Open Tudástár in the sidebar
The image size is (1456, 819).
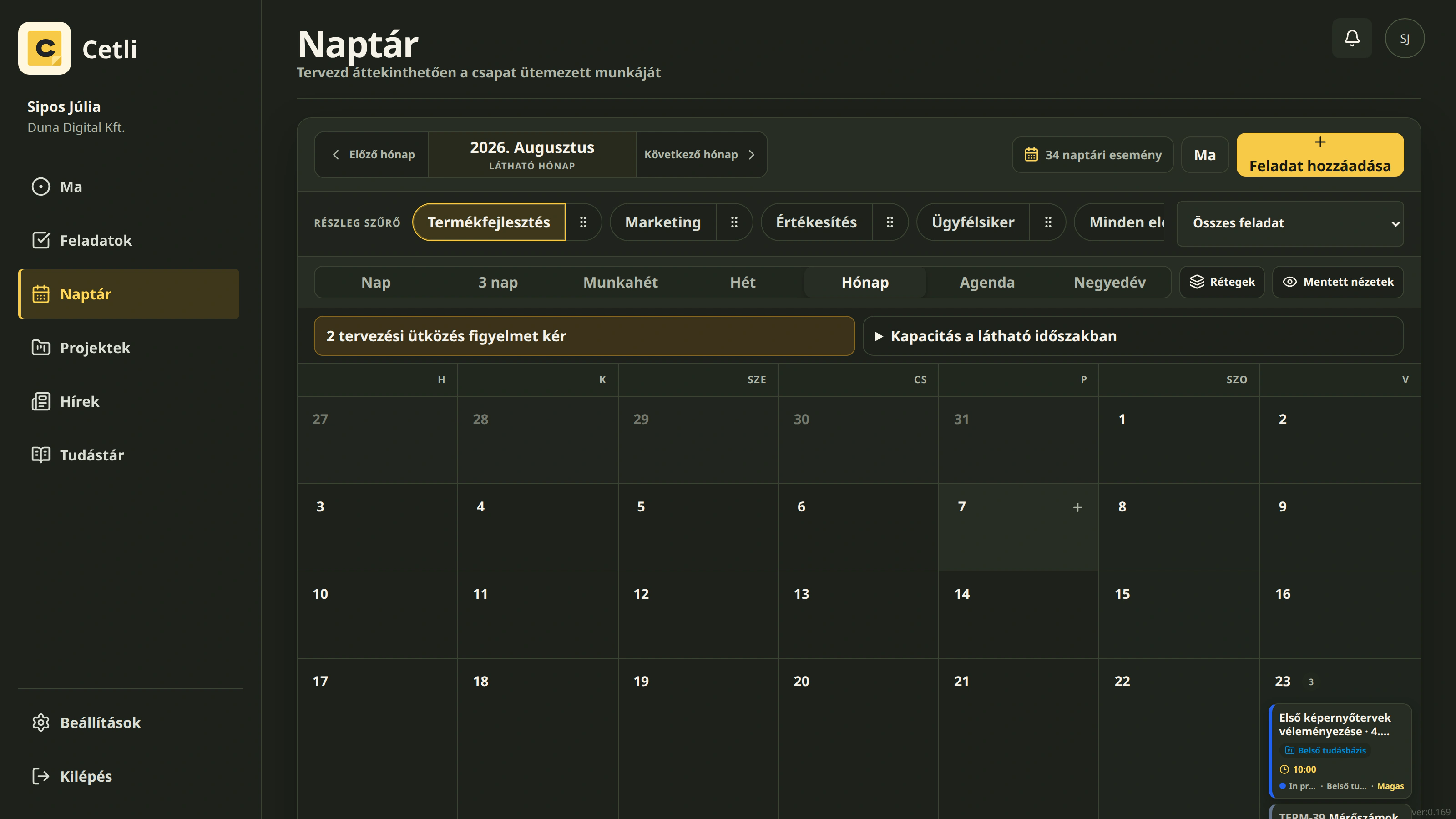point(129,455)
